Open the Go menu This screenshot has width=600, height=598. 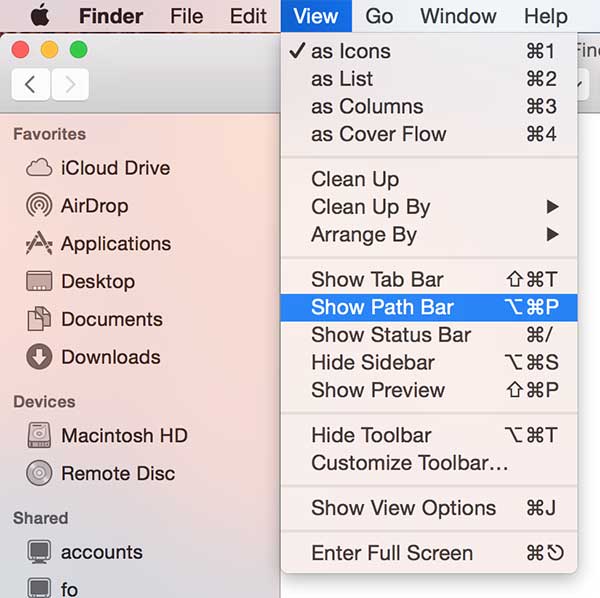pos(379,16)
